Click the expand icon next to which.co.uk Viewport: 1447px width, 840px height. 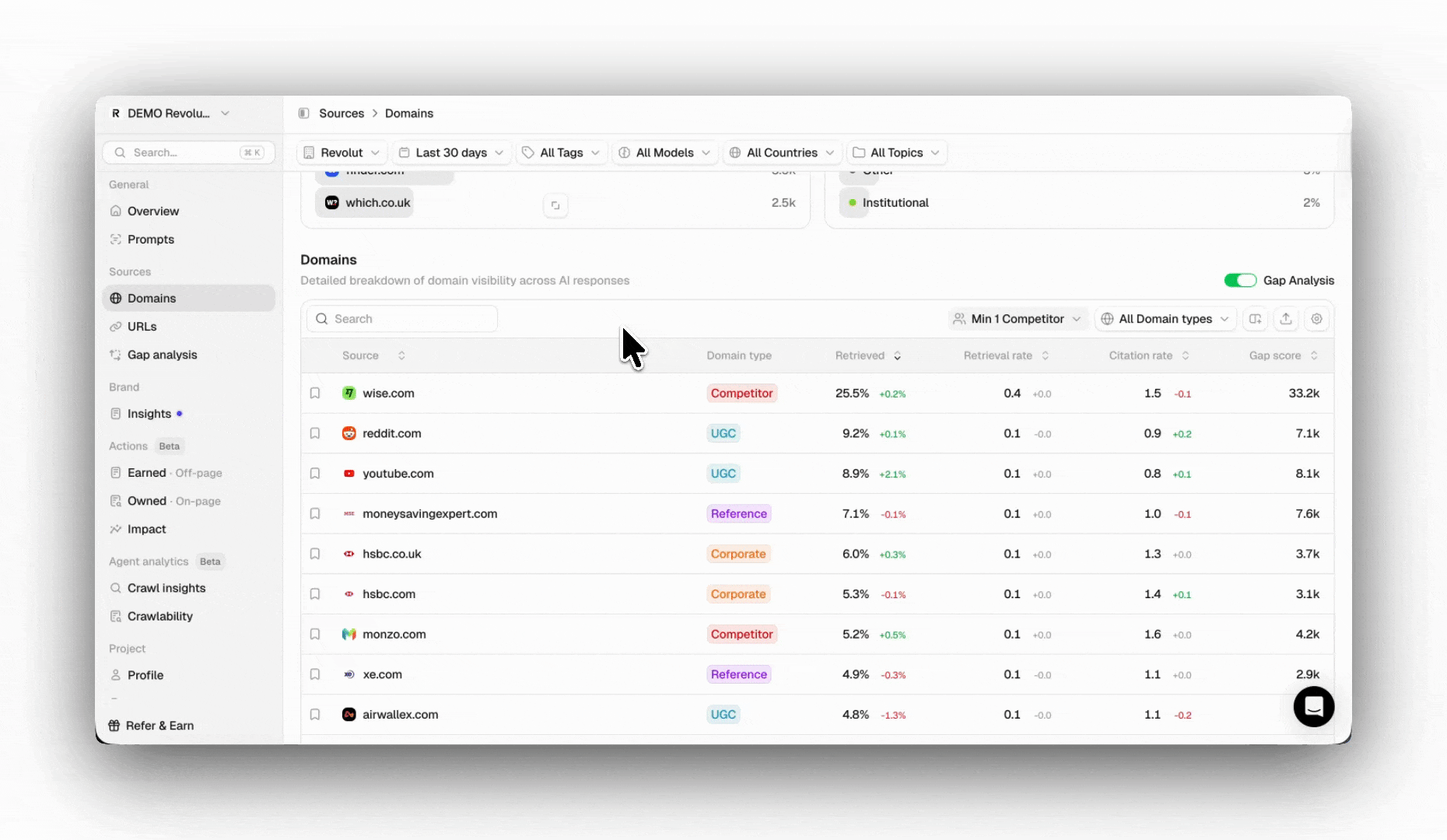pos(555,205)
